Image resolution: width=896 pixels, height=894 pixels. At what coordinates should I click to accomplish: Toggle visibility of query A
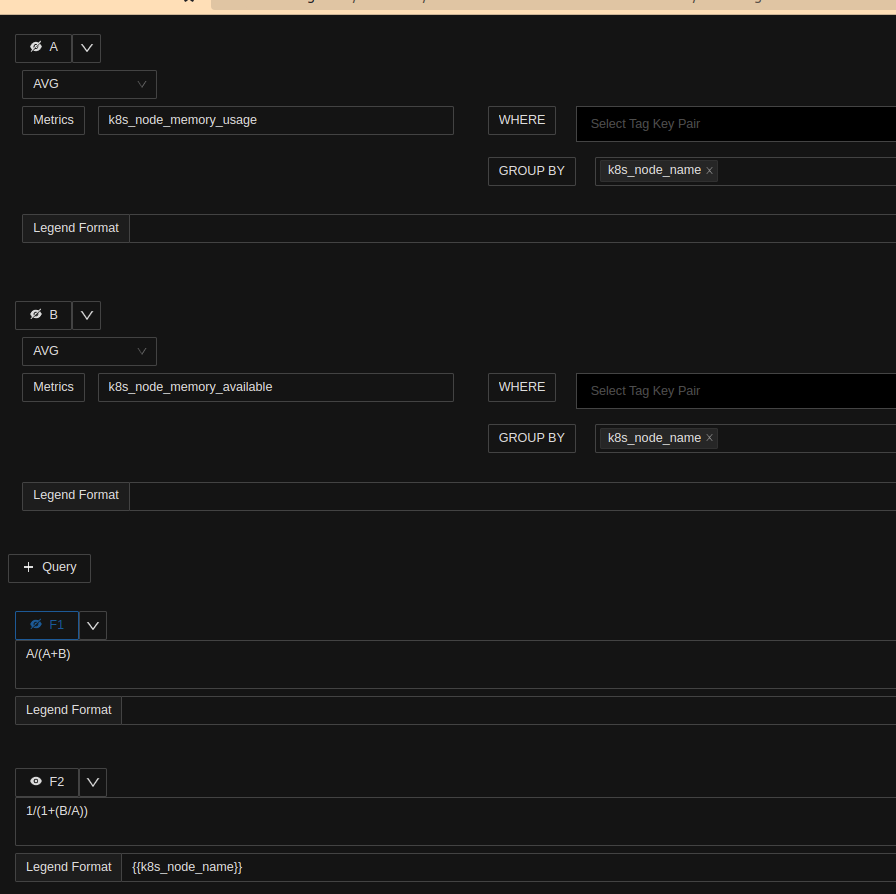tap(35, 47)
